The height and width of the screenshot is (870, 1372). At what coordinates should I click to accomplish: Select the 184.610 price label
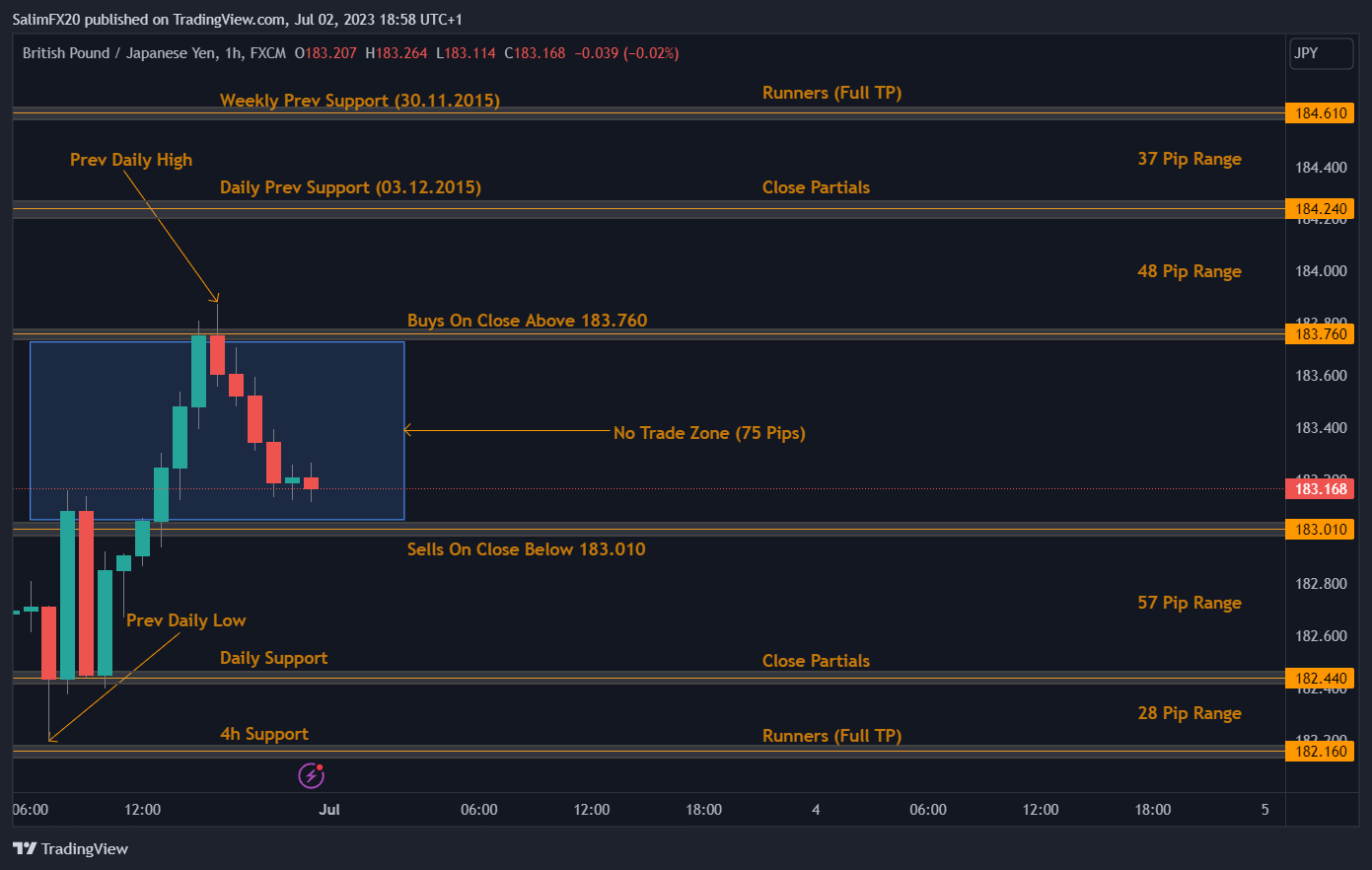click(1321, 113)
